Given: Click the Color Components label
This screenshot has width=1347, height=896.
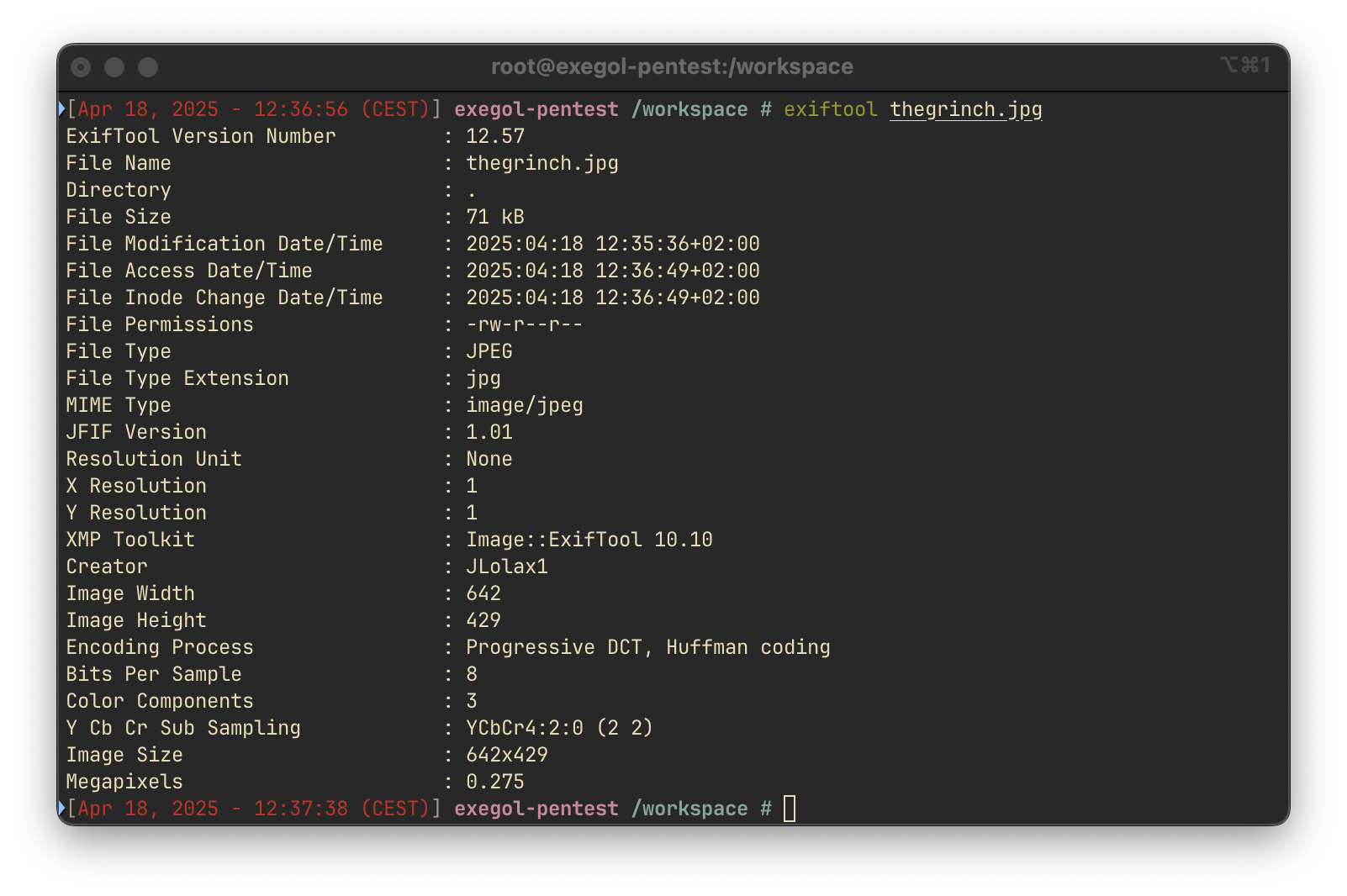Looking at the screenshot, I should (x=160, y=701).
